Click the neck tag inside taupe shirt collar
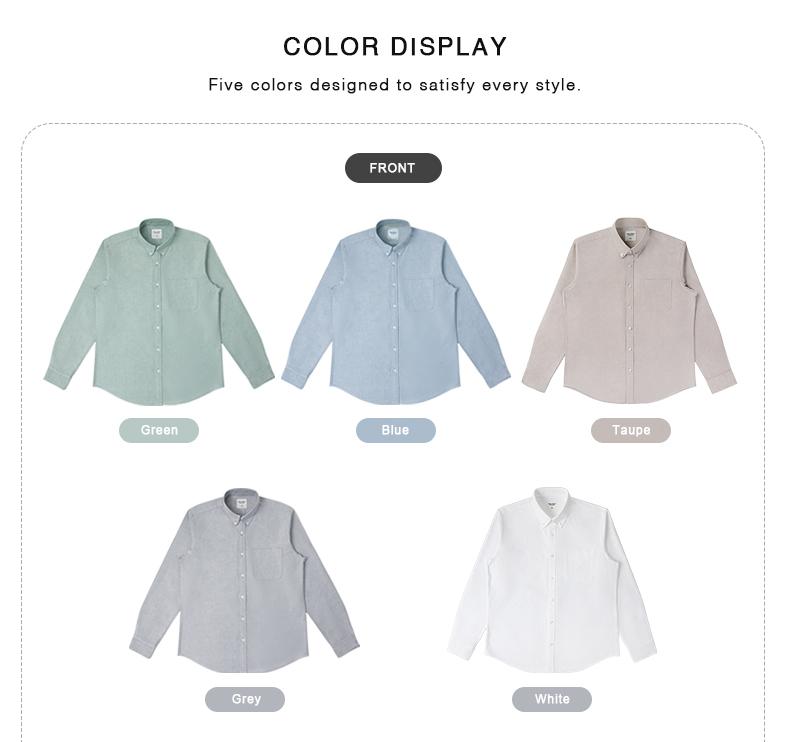 pos(630,235)
